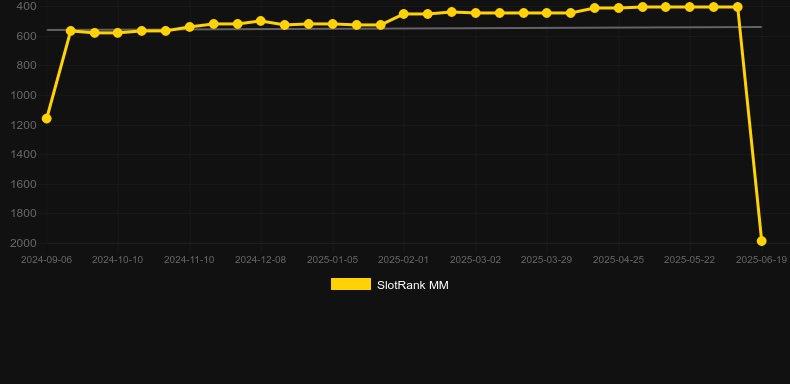Click the 2024-10-10 x-axis date label
This screenshot has height=384, width=790.
click(117, 260)
